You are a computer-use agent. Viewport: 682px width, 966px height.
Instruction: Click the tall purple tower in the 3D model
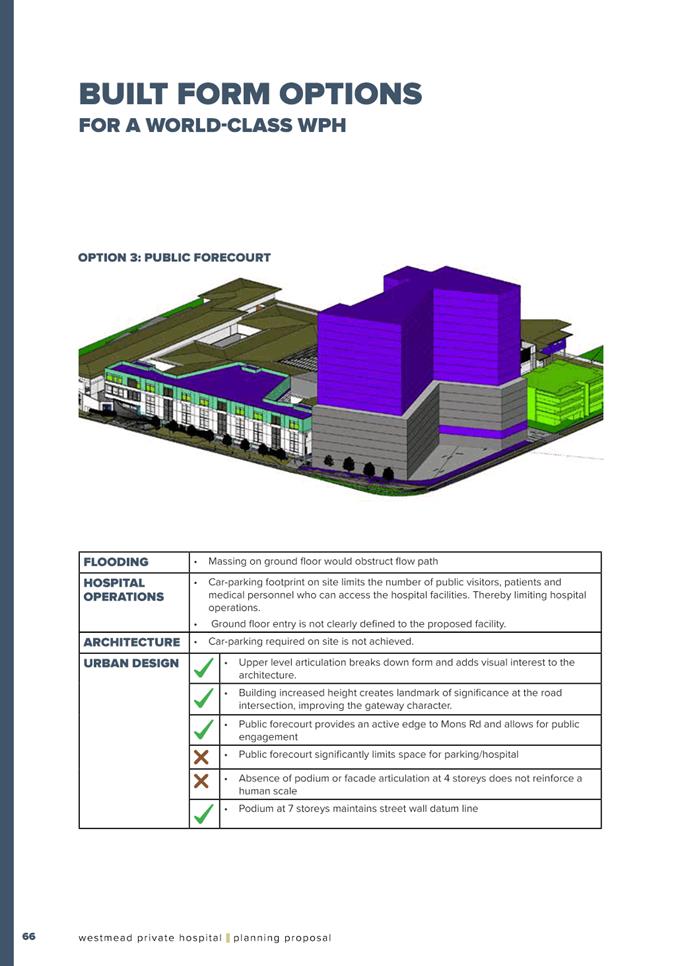[x=420, y=330]
